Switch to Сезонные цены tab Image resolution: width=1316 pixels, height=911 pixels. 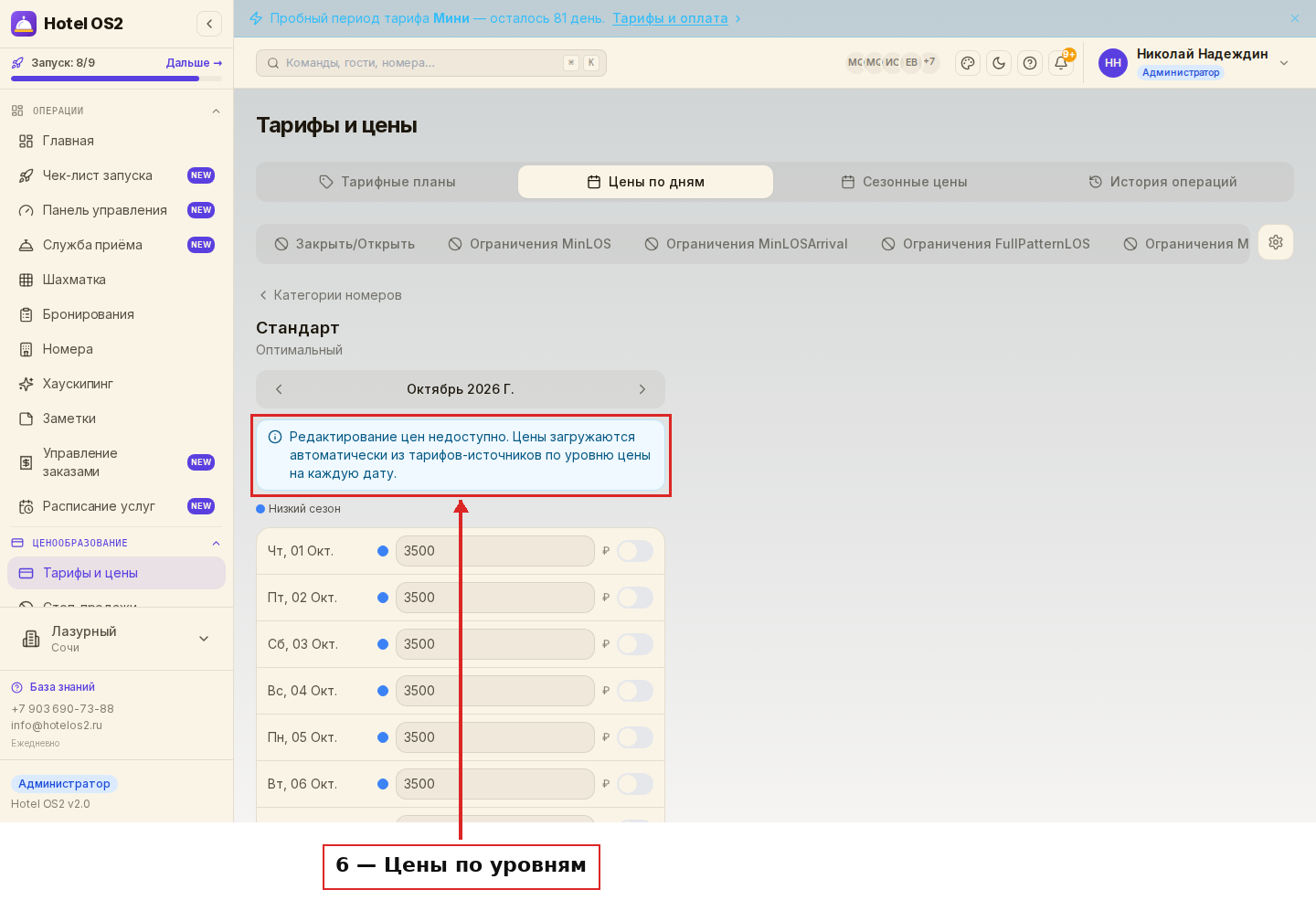coord(904,182)
